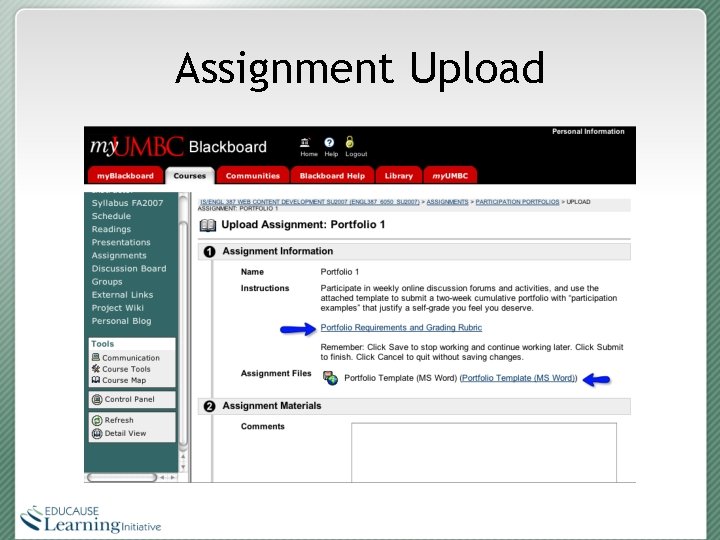Screen dimensions: 720x540
Task: Open Presentations in course menu
Action: click(x=121, y=242)
